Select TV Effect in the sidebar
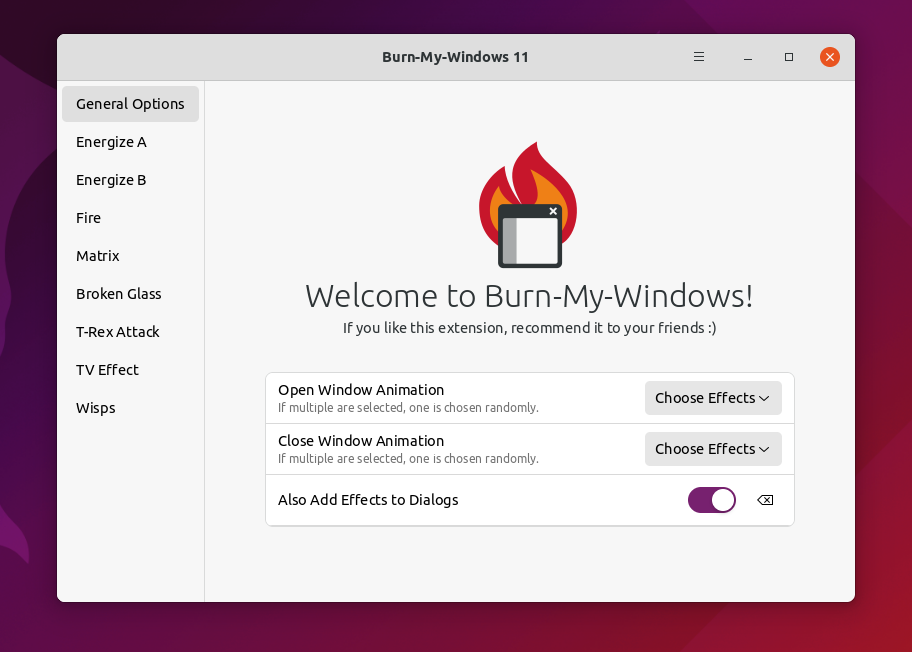Screen dimensions: 912x652 tap(130, 370)
